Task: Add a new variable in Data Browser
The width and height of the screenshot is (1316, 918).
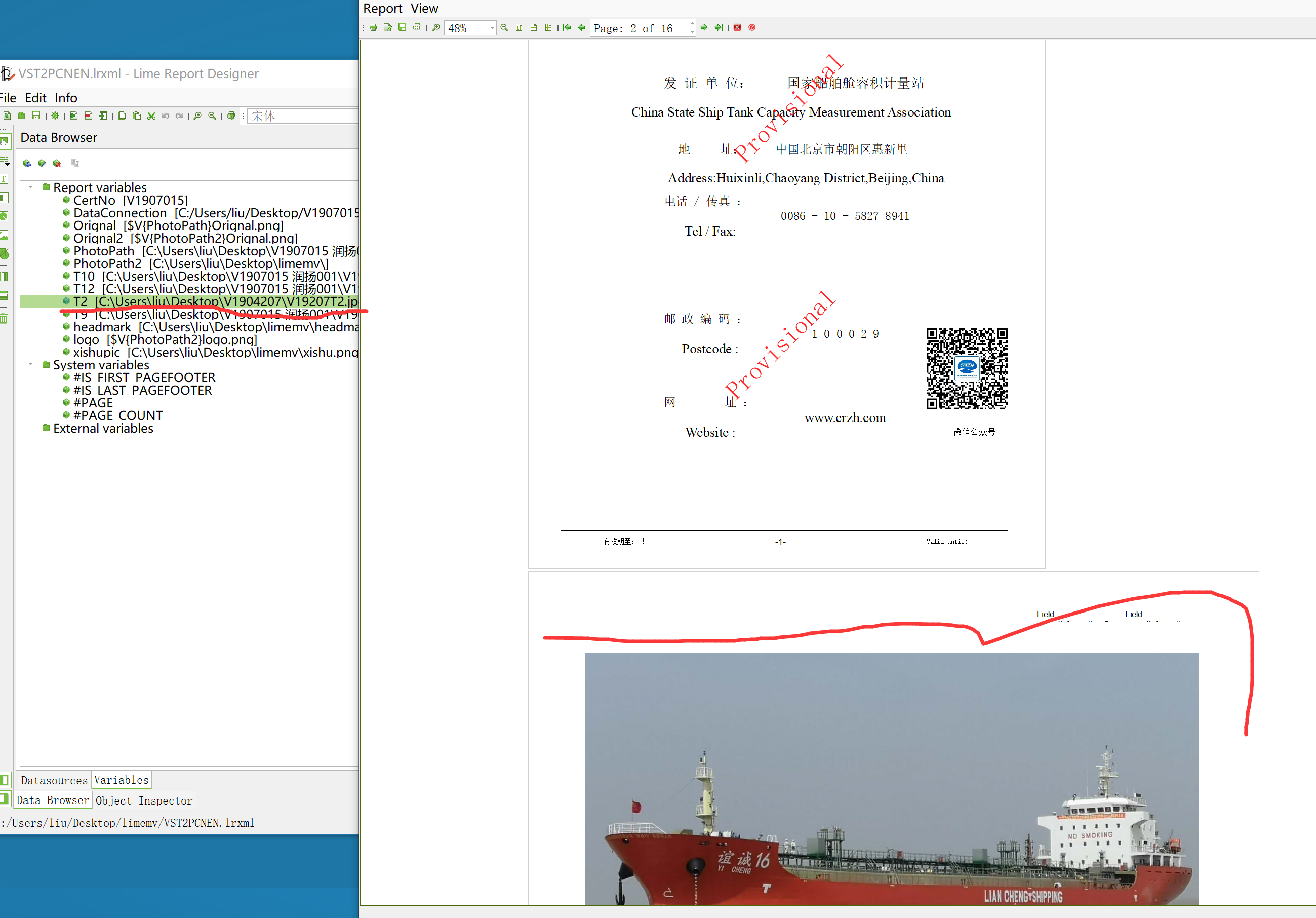Action: (27, 164)
